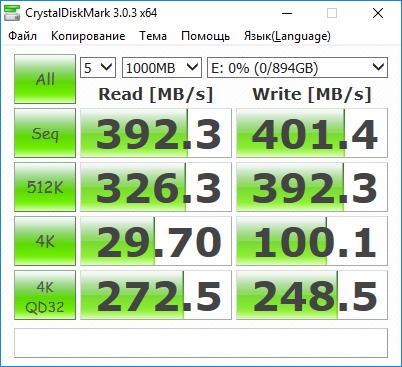Open the E: drive selection dropdown
The width and height of the screenshot is (402, 367).
(297, 68)
